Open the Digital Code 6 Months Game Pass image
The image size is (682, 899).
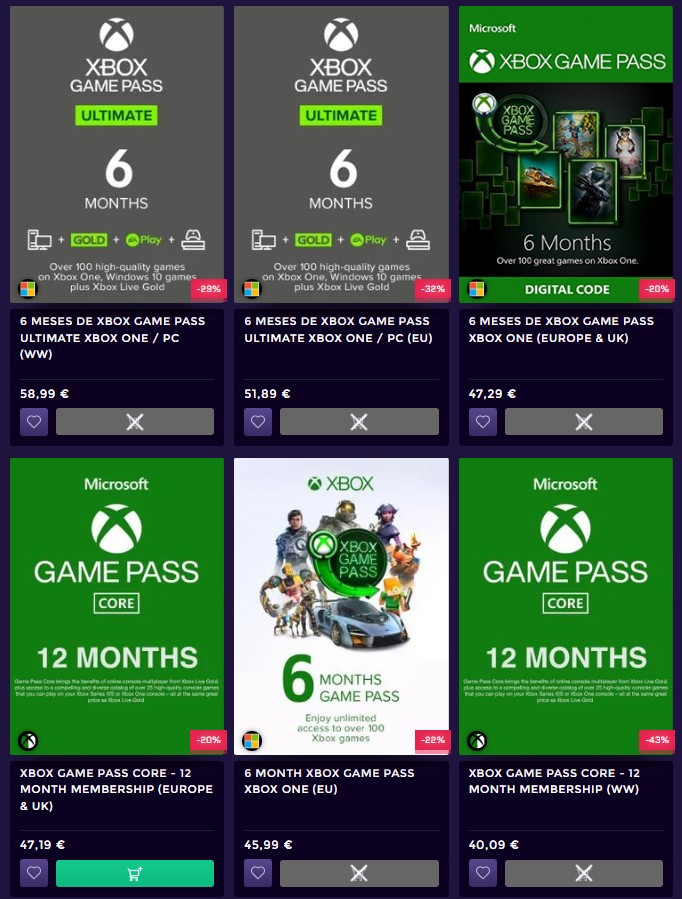(x=566, y=154)
